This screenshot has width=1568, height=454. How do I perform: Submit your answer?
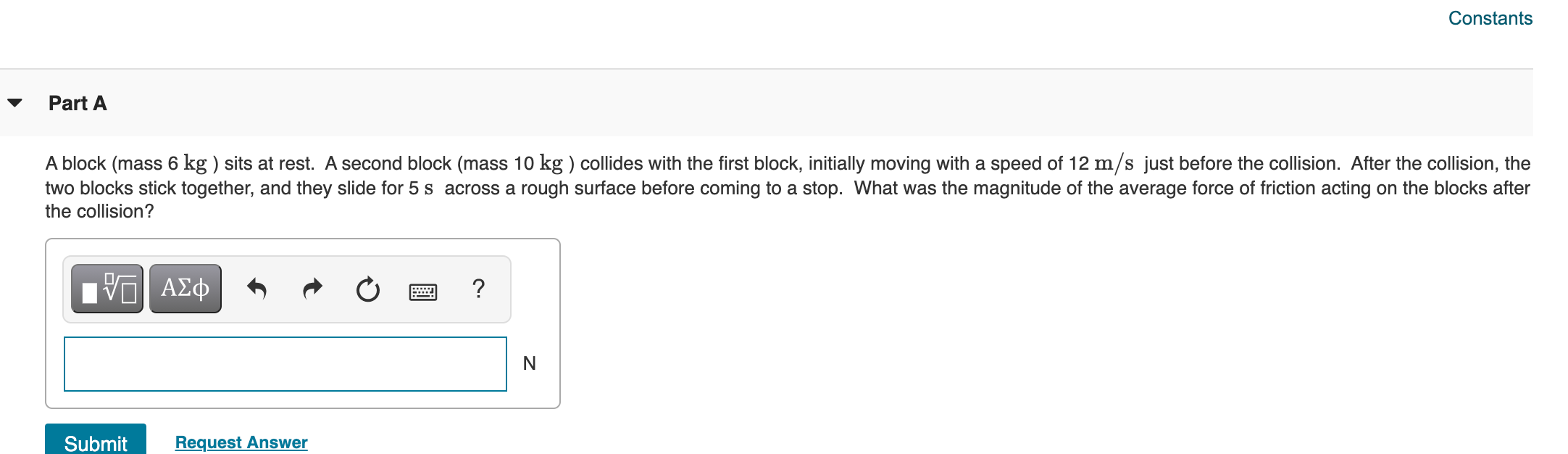[95, 443]
